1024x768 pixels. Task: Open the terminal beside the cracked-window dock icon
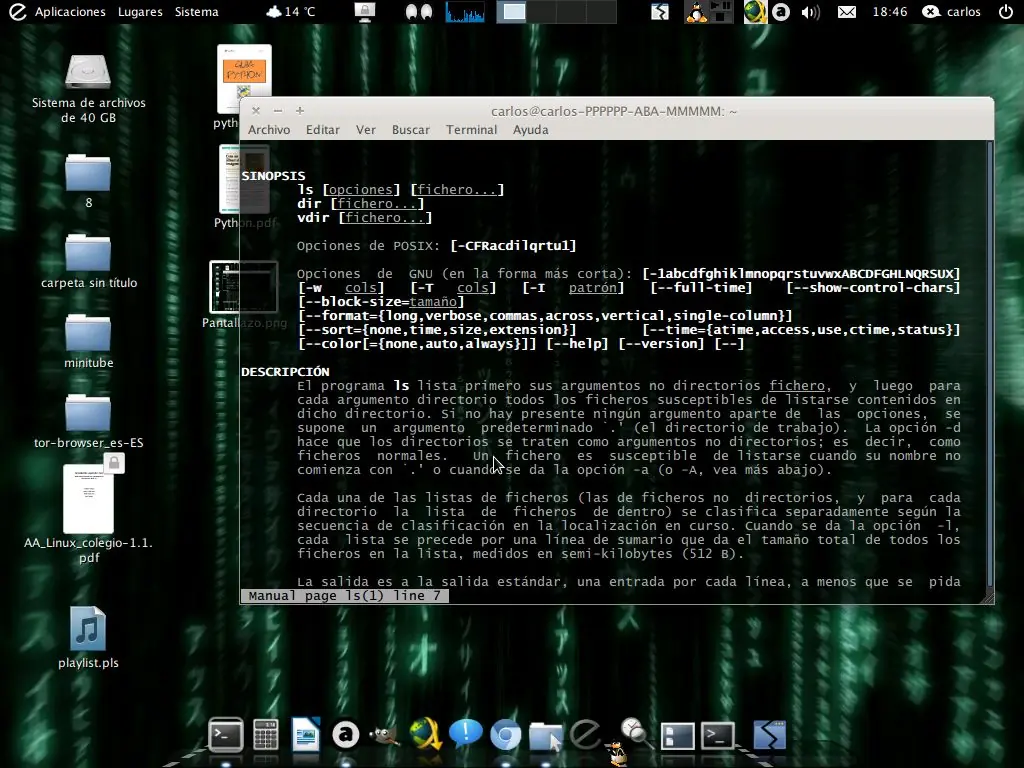718,736
